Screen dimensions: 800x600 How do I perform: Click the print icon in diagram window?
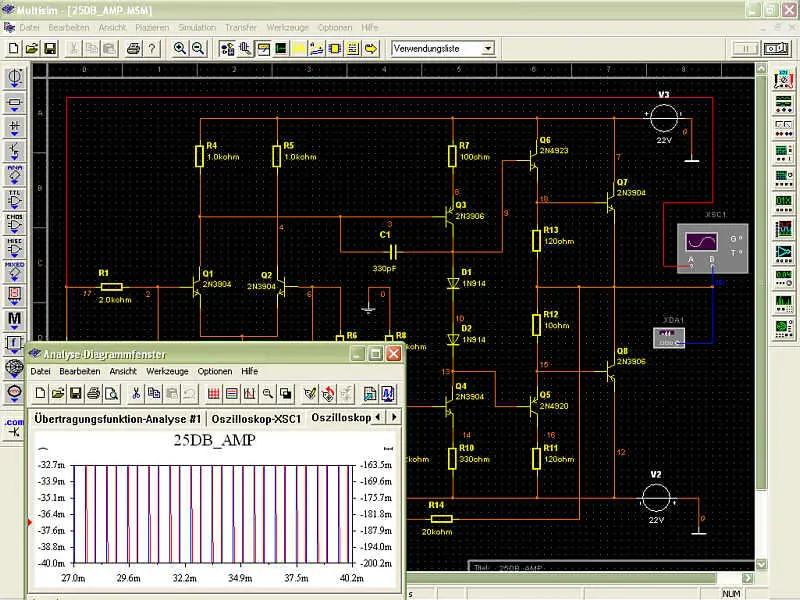[x=93, y=393]
